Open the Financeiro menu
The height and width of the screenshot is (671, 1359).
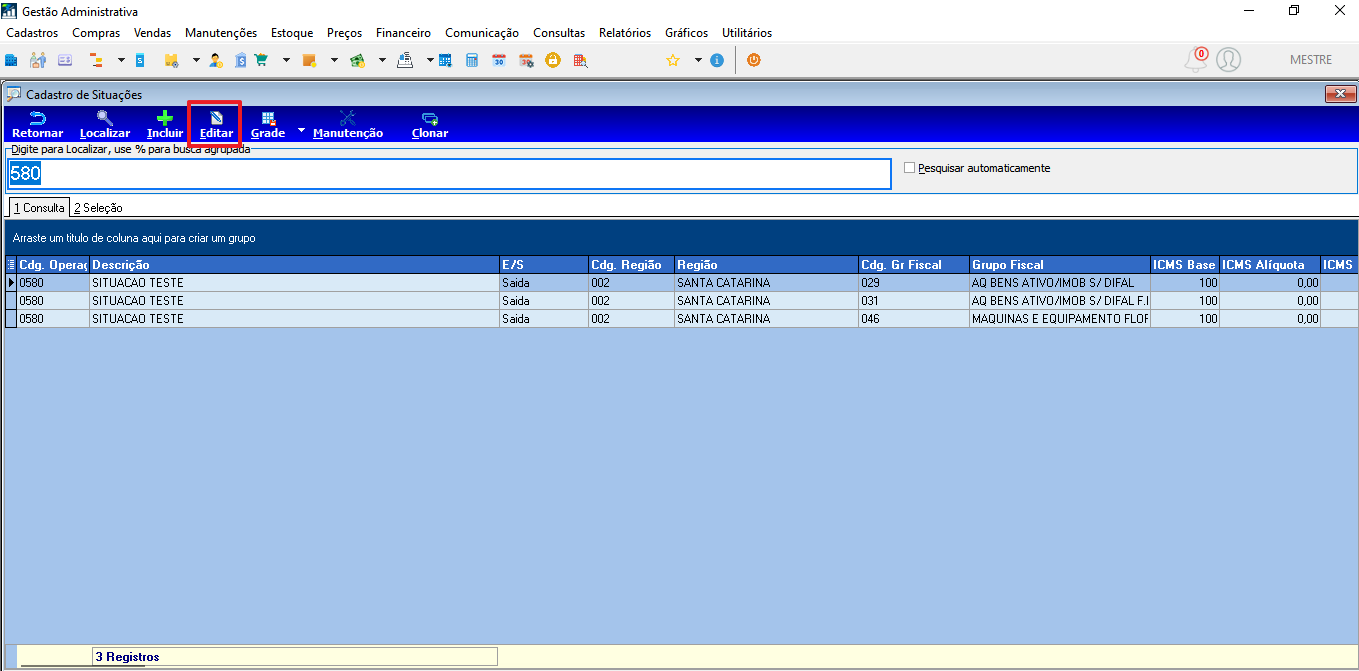[x=403, y=33]
